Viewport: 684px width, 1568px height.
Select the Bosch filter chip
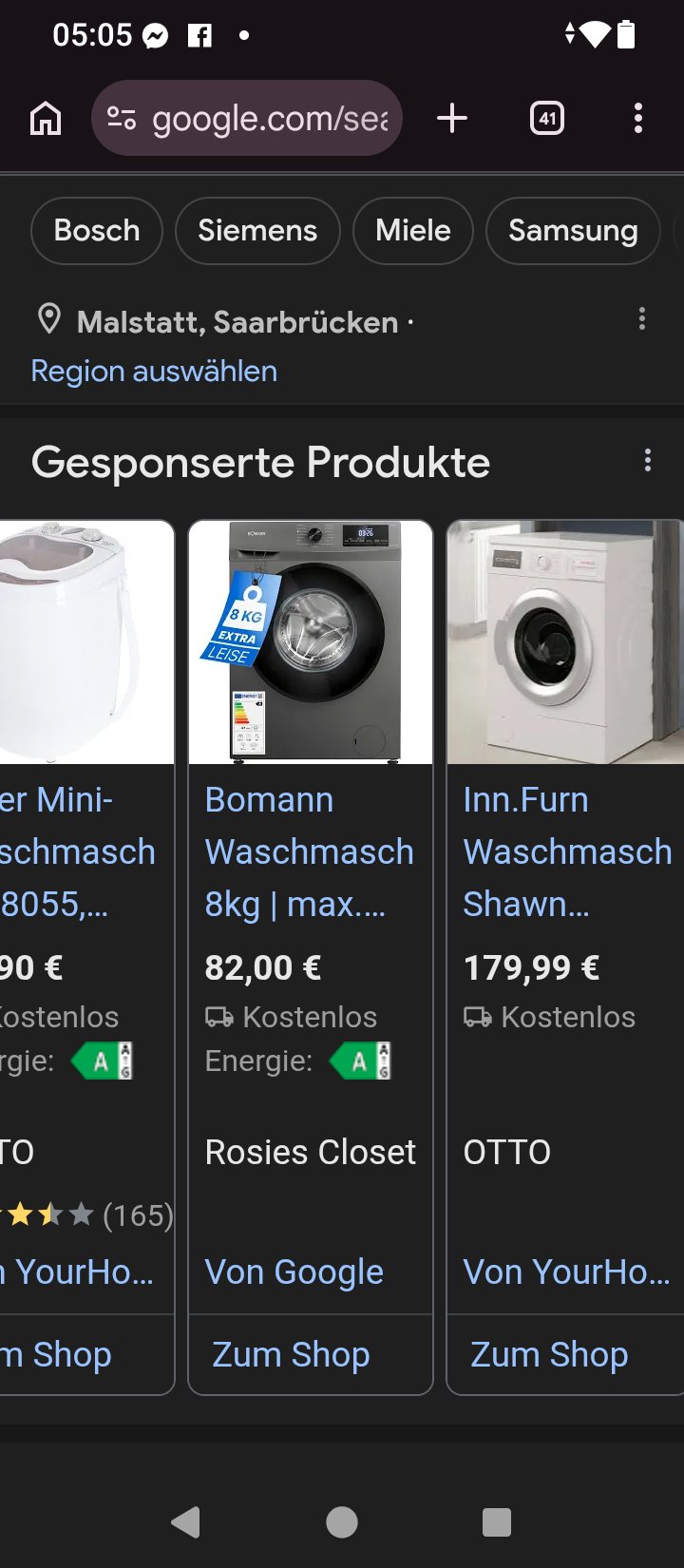pos(97,231)
